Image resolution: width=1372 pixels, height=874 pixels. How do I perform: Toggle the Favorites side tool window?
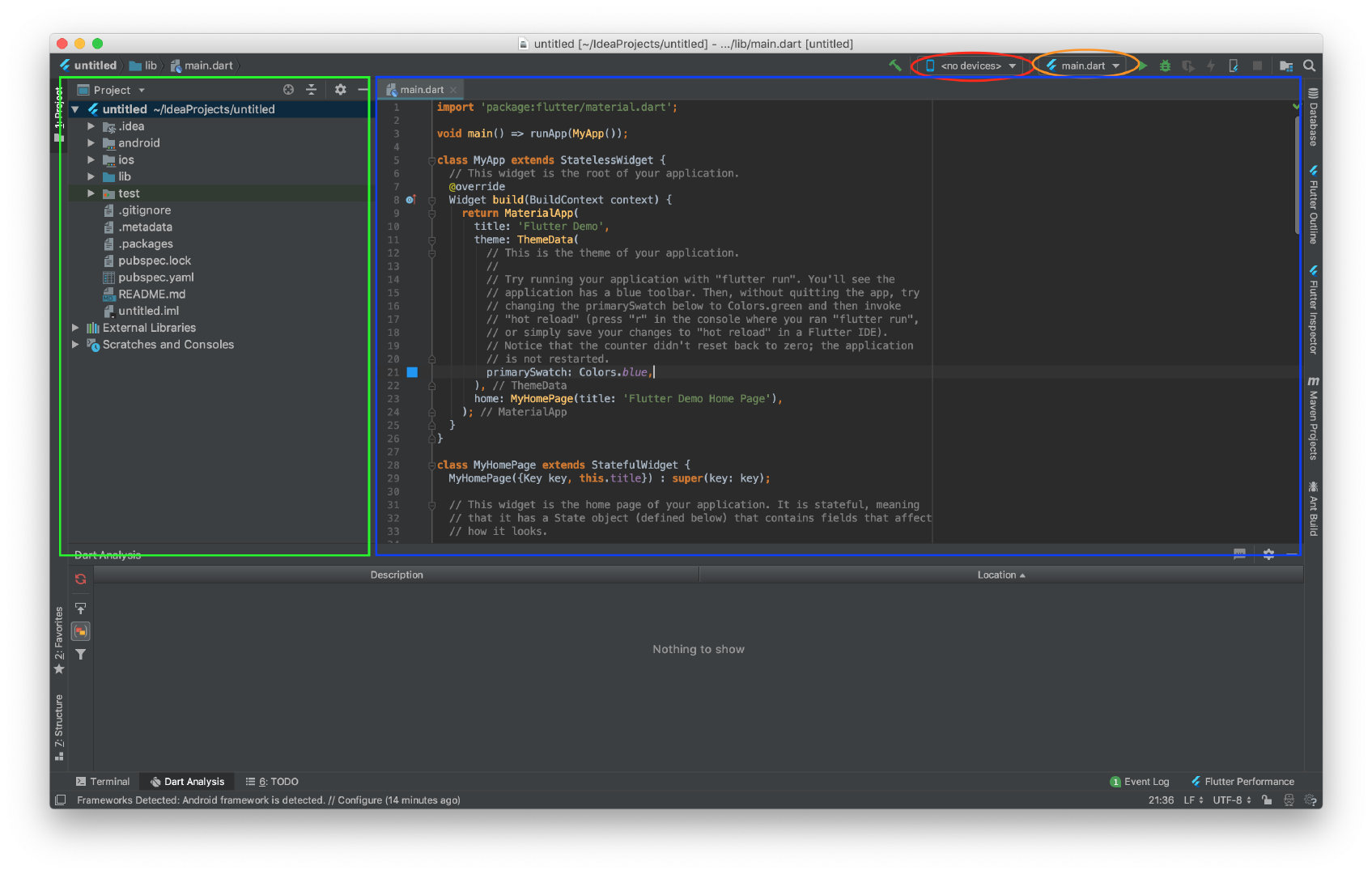point(58,640)
